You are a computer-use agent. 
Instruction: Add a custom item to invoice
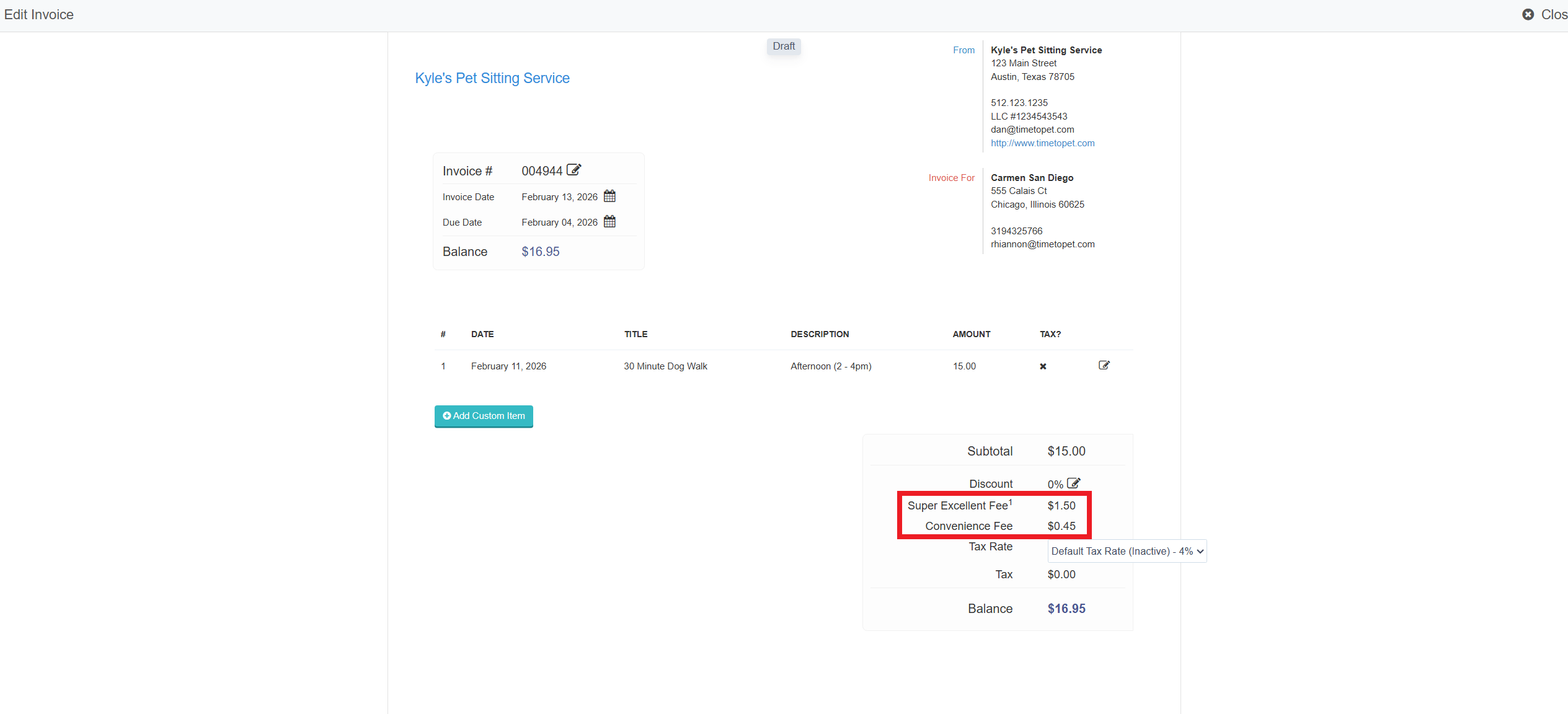[484, 416]
